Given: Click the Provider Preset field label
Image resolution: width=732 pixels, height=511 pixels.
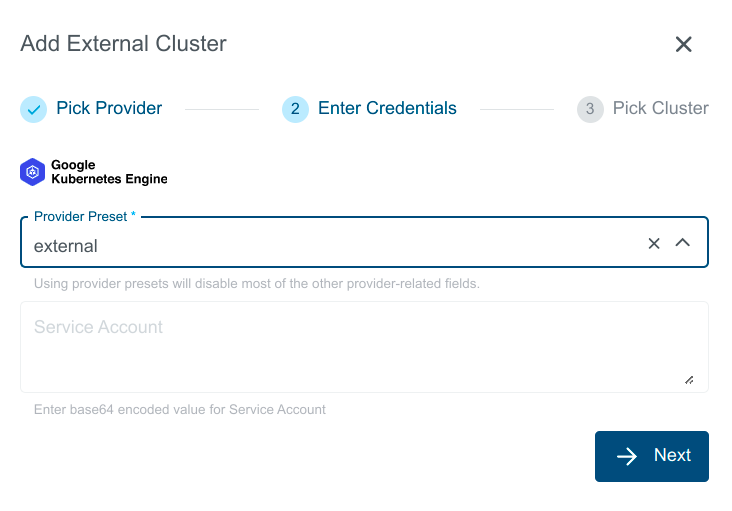Looking at the screenshot, I should point(85,216).
